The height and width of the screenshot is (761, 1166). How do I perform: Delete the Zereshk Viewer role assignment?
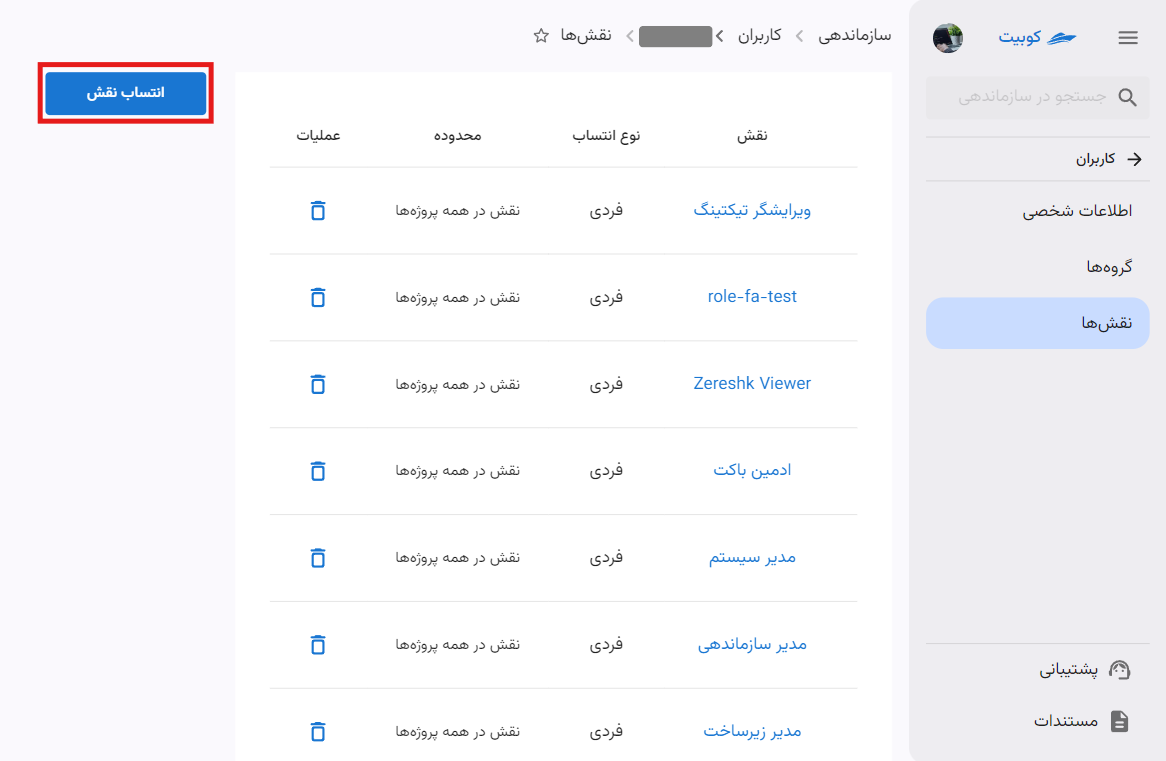coord(318,384)
